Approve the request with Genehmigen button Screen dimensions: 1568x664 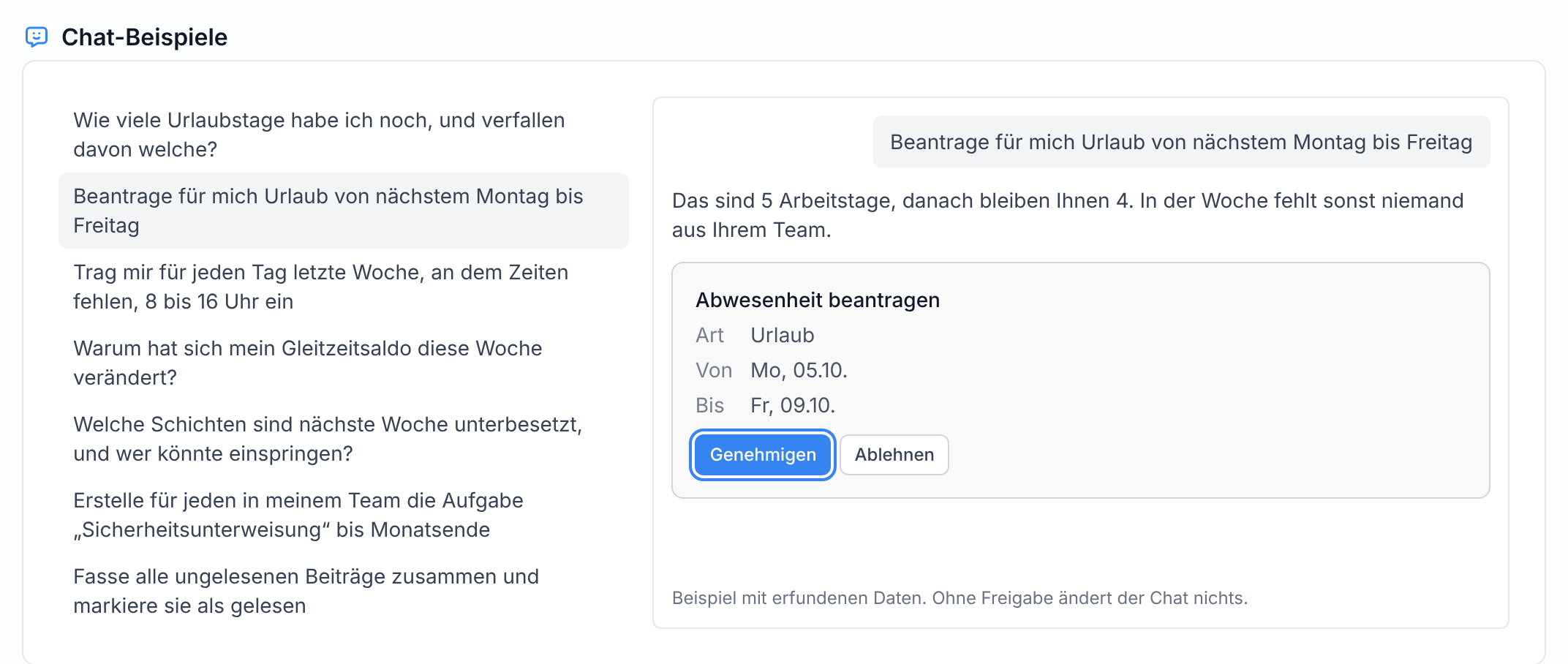(x=763, y=455)
